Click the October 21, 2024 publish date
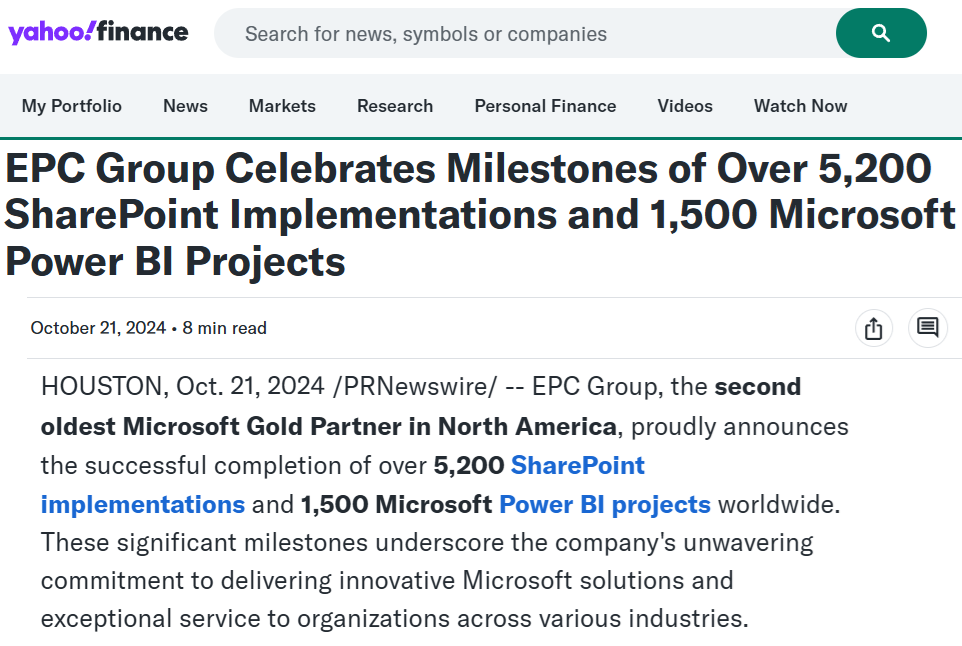Screen dimensions: 962x646 click(98, 328)
